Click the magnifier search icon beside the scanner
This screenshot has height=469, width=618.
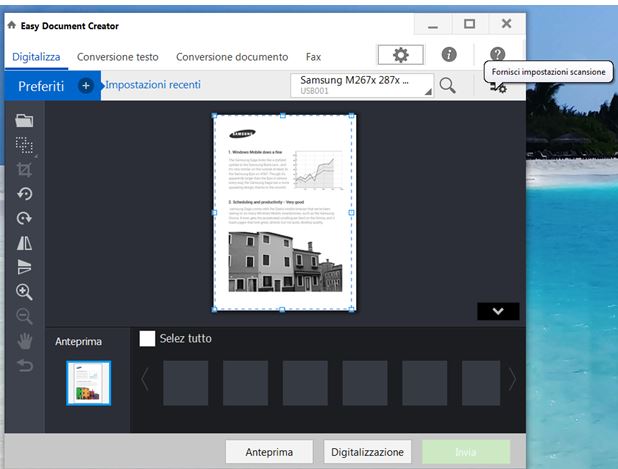pos(447,86)
